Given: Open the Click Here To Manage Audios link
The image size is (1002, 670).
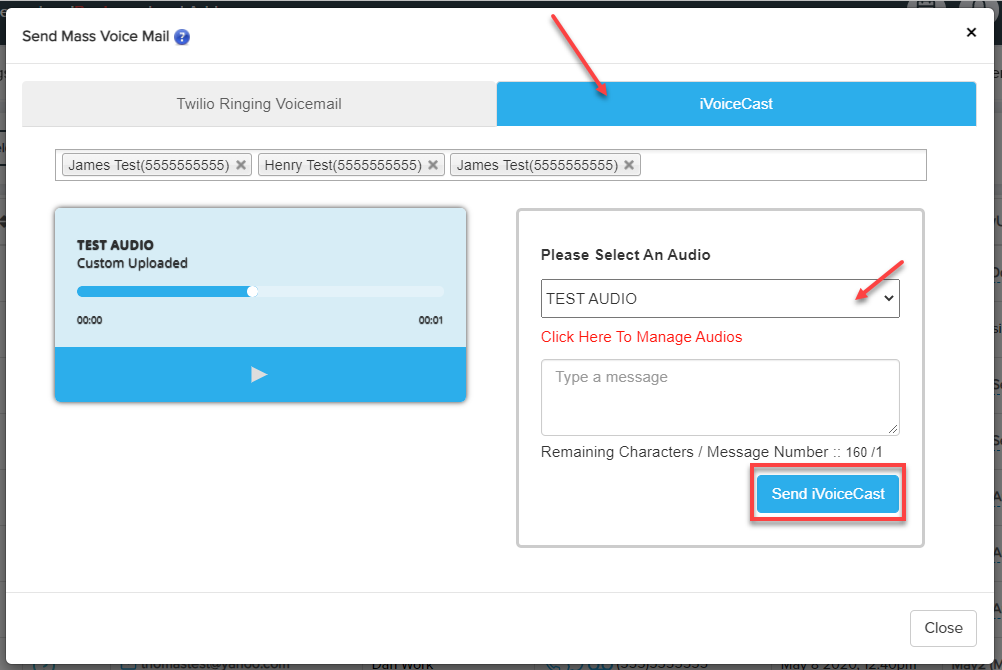Looking at the screenshot, I should [641, 337].
